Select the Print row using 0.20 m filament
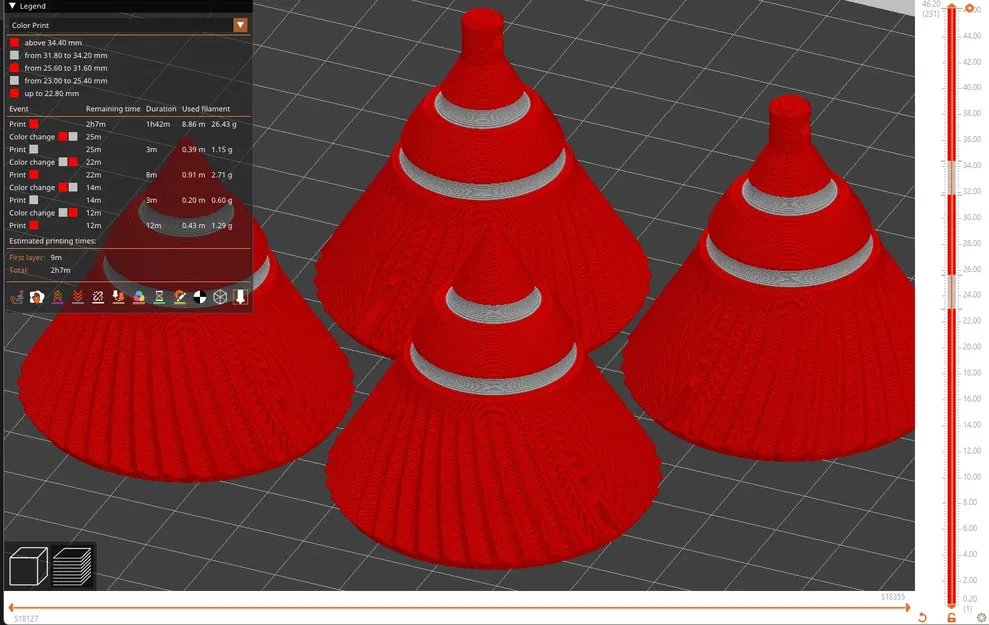 (x=129, y=200)
